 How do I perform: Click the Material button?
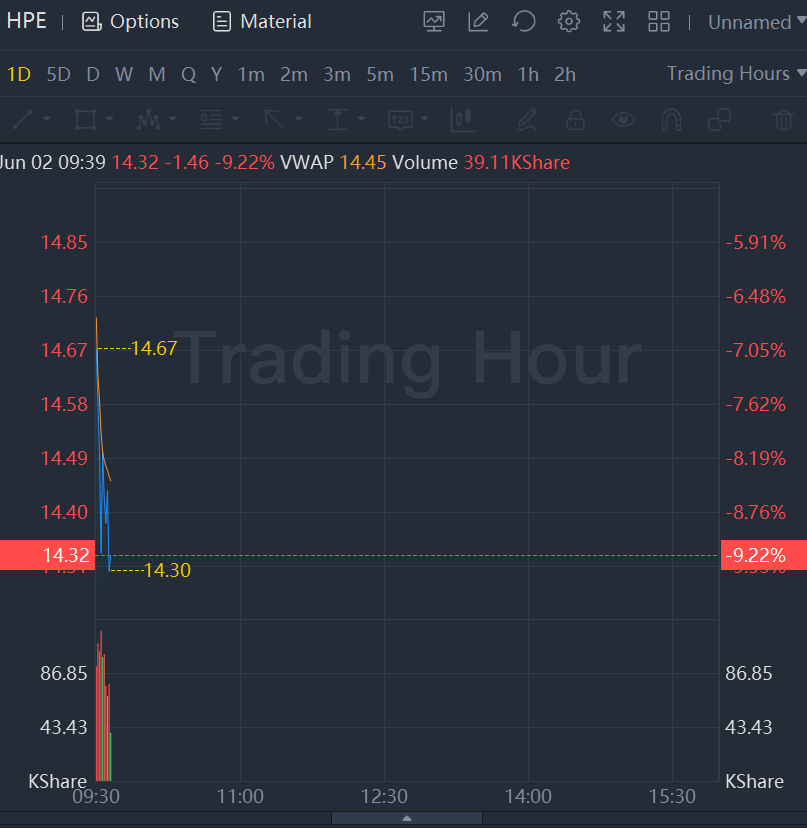click(263, 21)
